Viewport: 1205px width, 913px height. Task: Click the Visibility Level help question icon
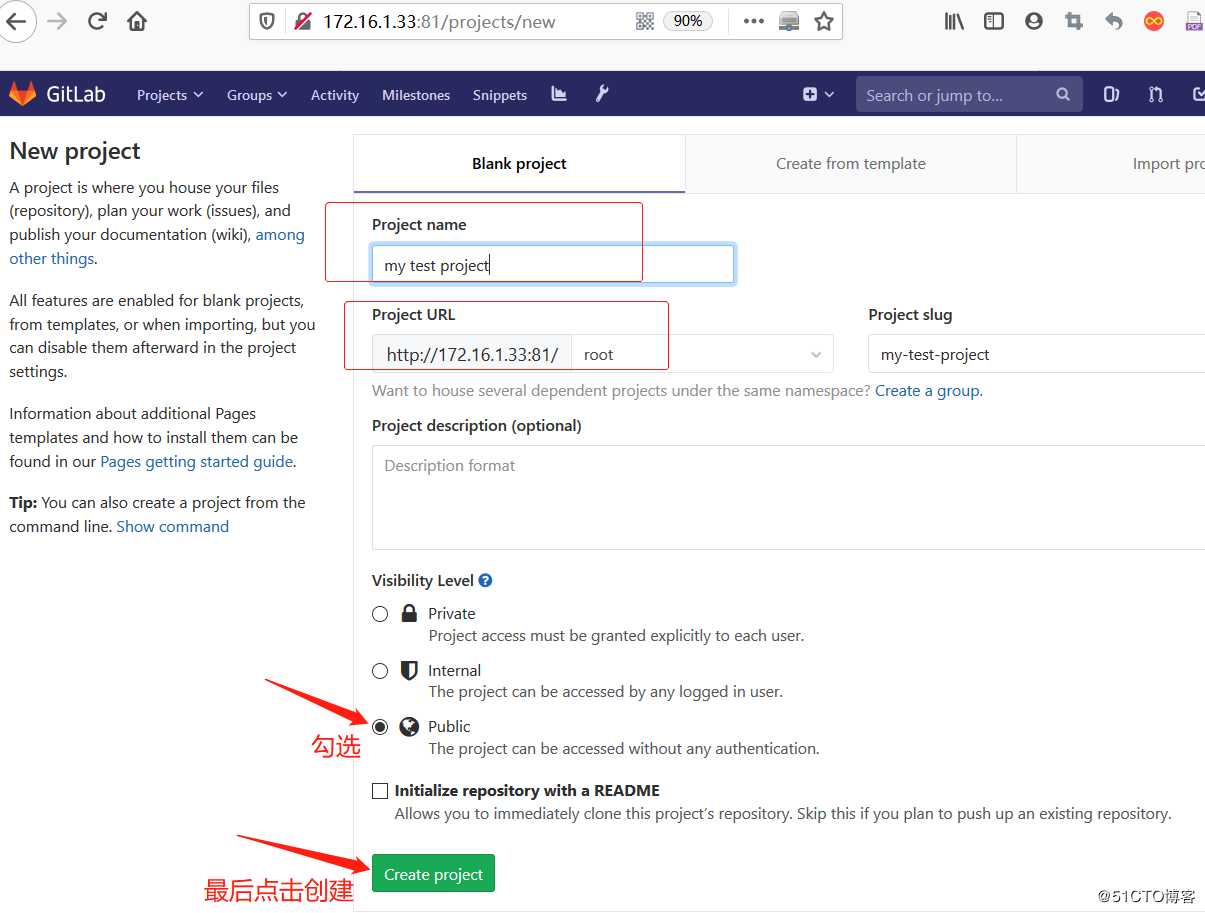tap(485, 580)
